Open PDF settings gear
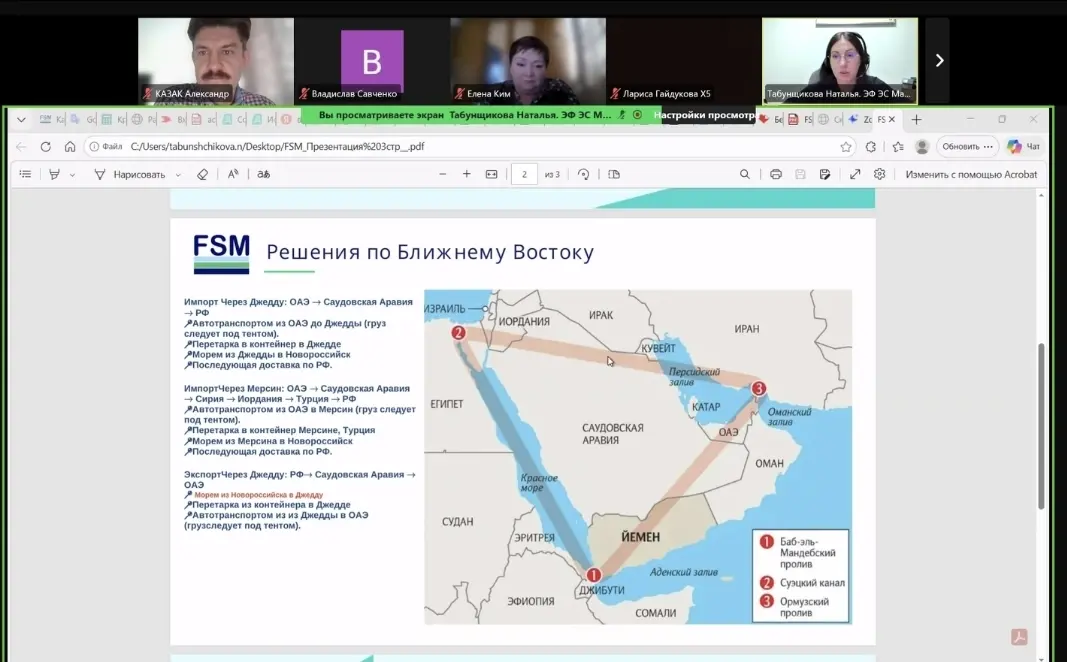Screen dimensions: 1067x662 point(879,174)
